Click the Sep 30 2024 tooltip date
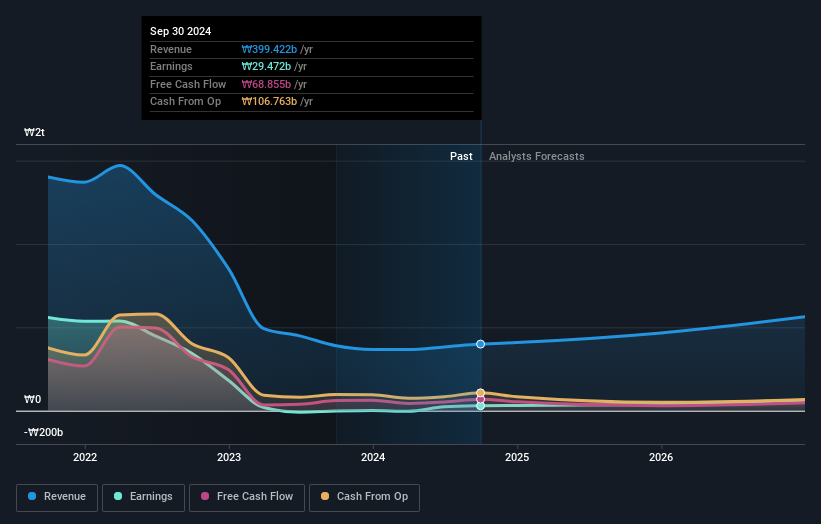 tap(181, 32)
